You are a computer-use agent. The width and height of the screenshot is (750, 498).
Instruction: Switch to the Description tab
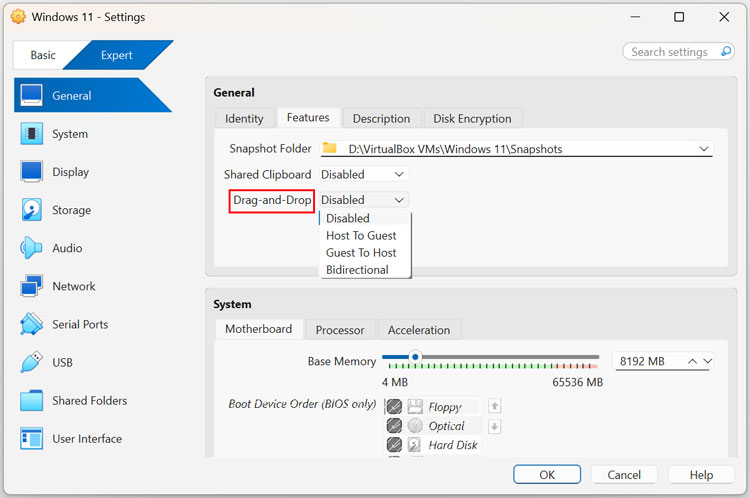(381, 118)
